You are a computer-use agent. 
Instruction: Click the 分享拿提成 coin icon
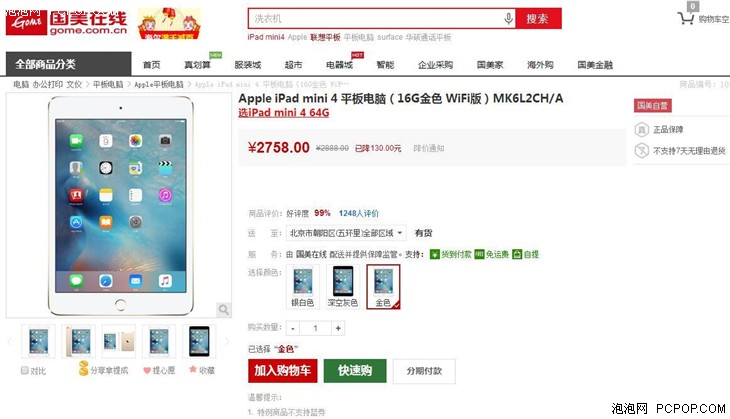click(83, 368)
